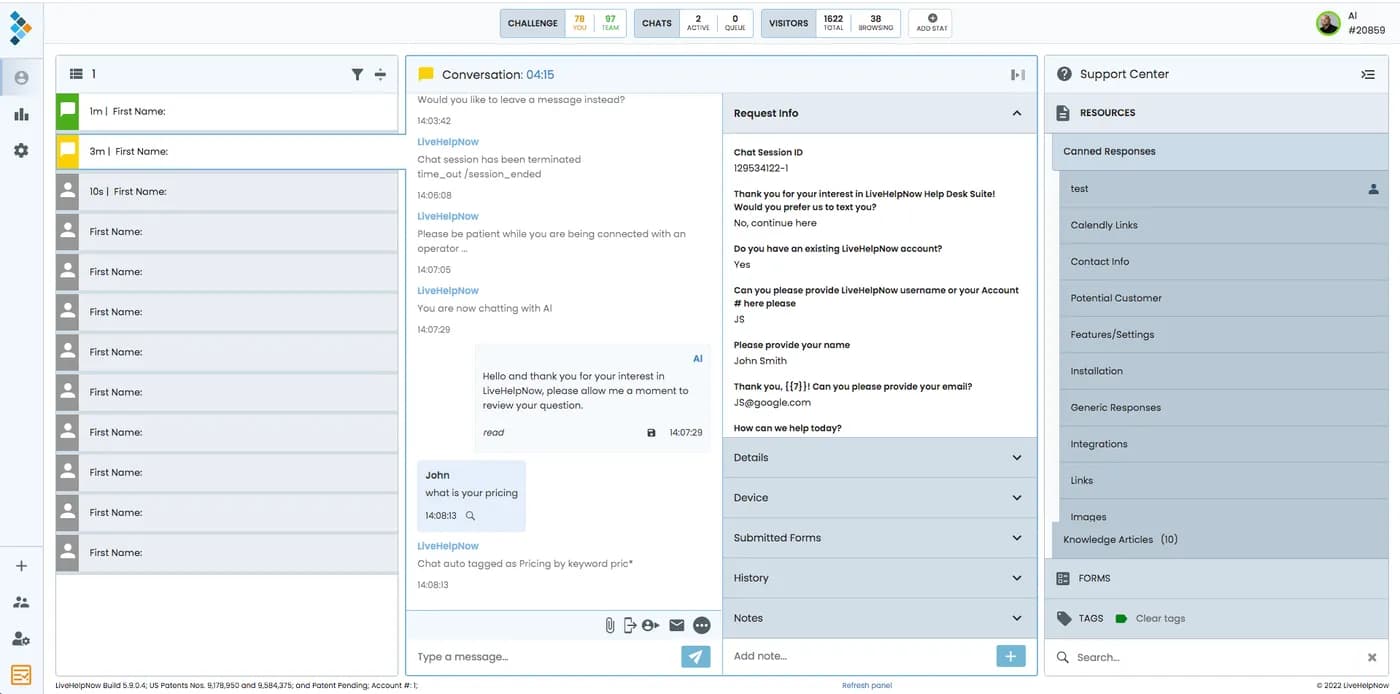Image resolution: width=1400 pixels, height=694 pixels.
Task: Click the split divider icon in chat list
Action: [380, 74]
